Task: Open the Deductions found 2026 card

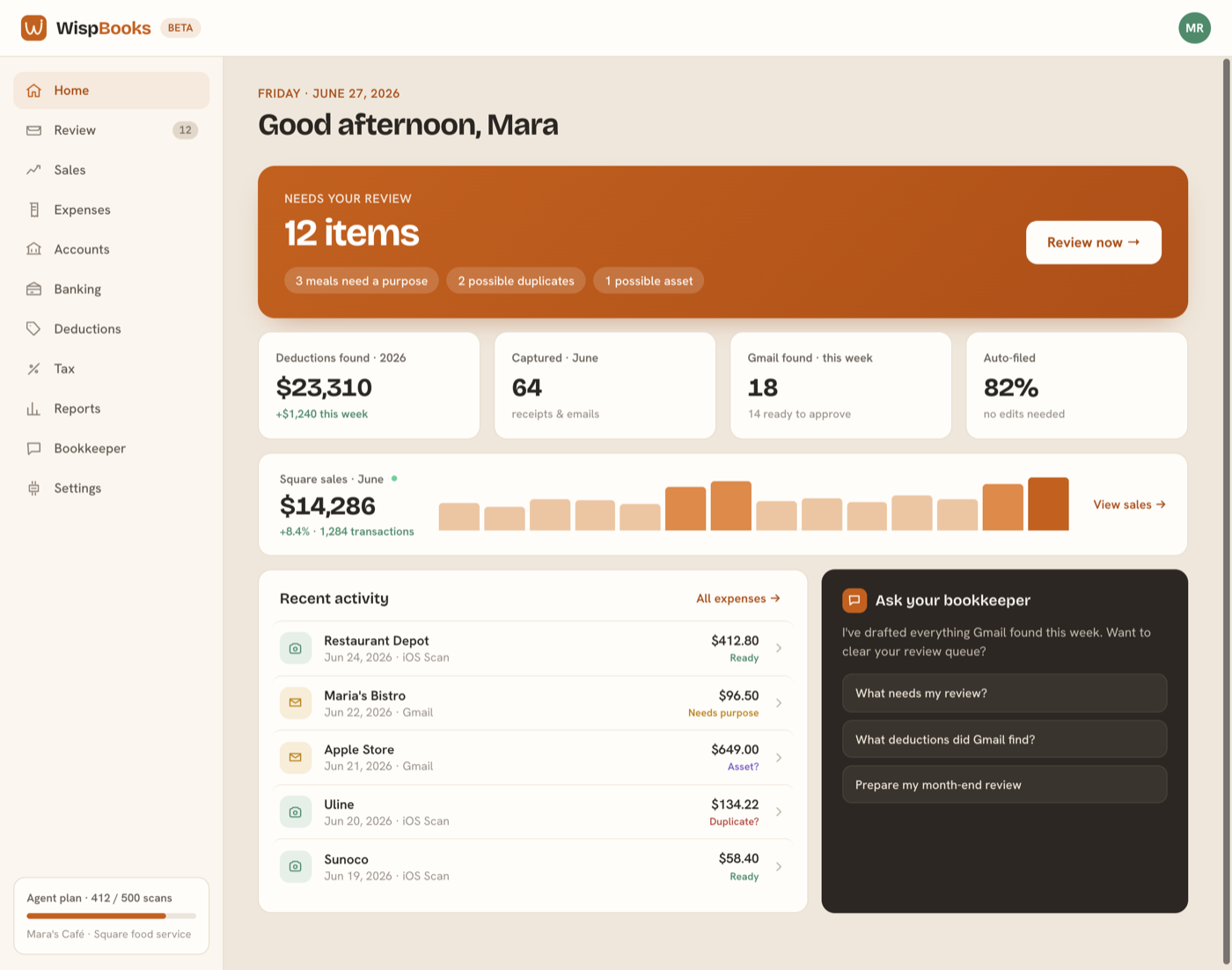Action: 369,386
